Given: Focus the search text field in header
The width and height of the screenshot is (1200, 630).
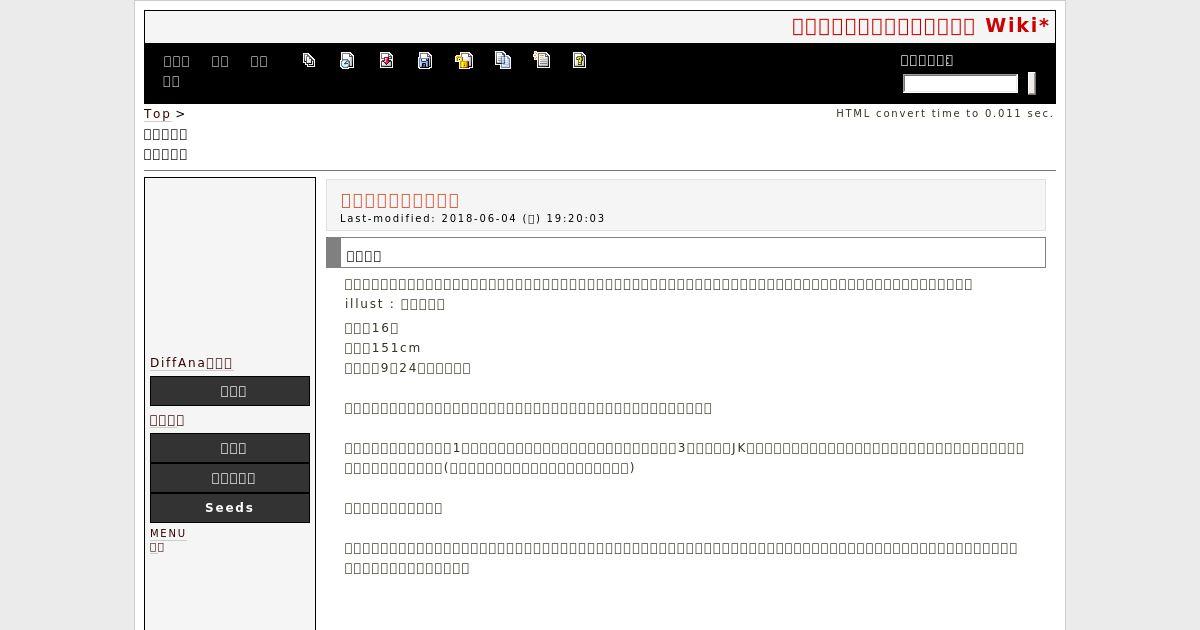Looking at the screenshot, I should pyautogui.click(x=960, y=83).
